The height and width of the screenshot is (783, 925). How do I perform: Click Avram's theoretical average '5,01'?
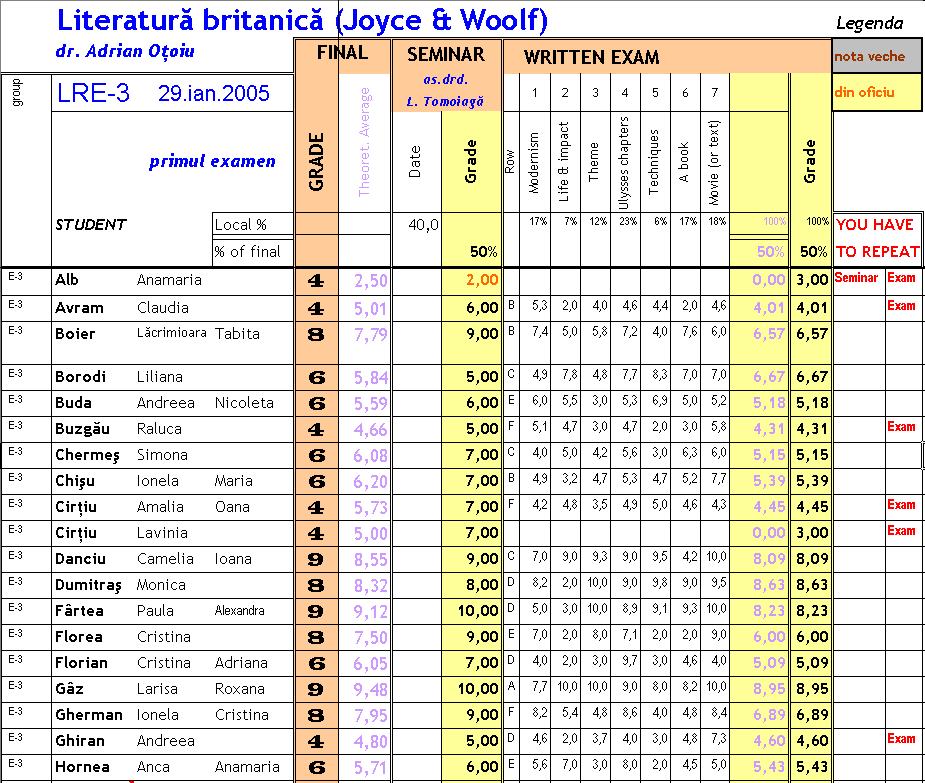tap(370, 309)
